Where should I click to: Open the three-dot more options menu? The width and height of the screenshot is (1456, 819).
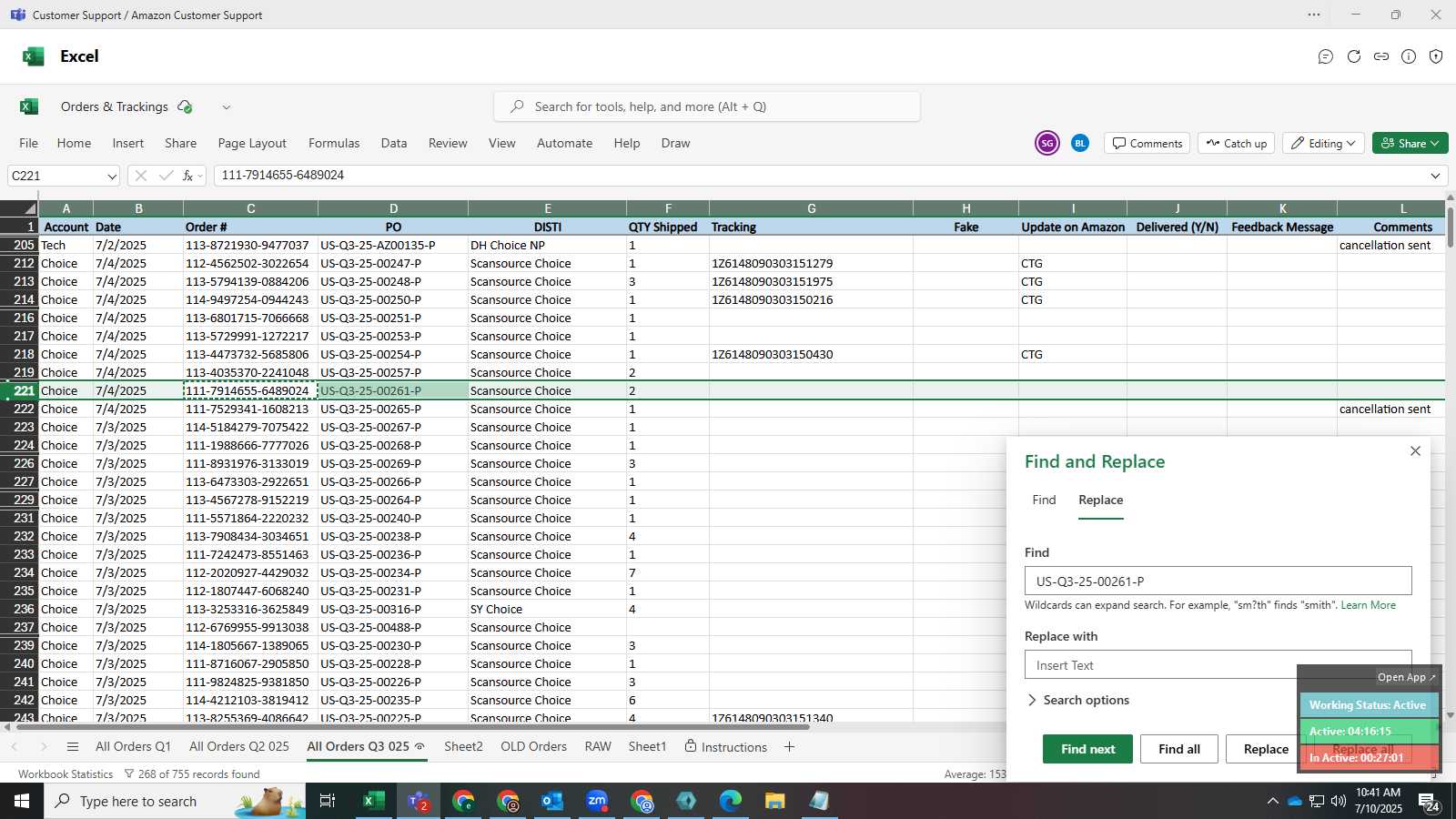[1314, 15]
